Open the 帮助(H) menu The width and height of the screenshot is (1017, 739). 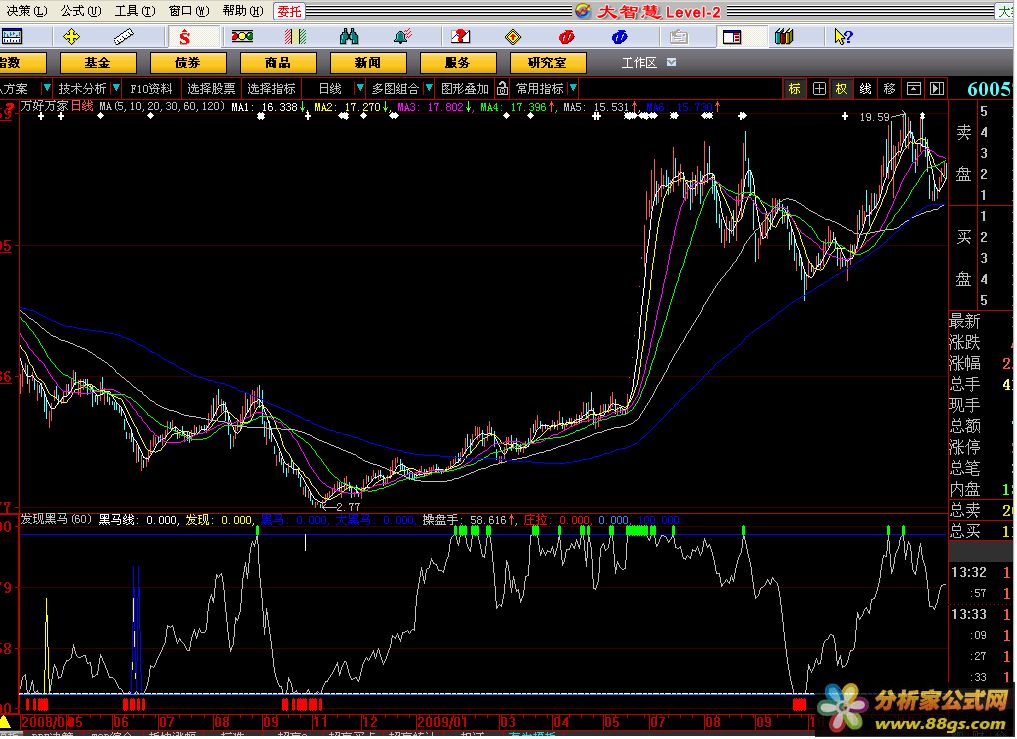tap(243, 11)
